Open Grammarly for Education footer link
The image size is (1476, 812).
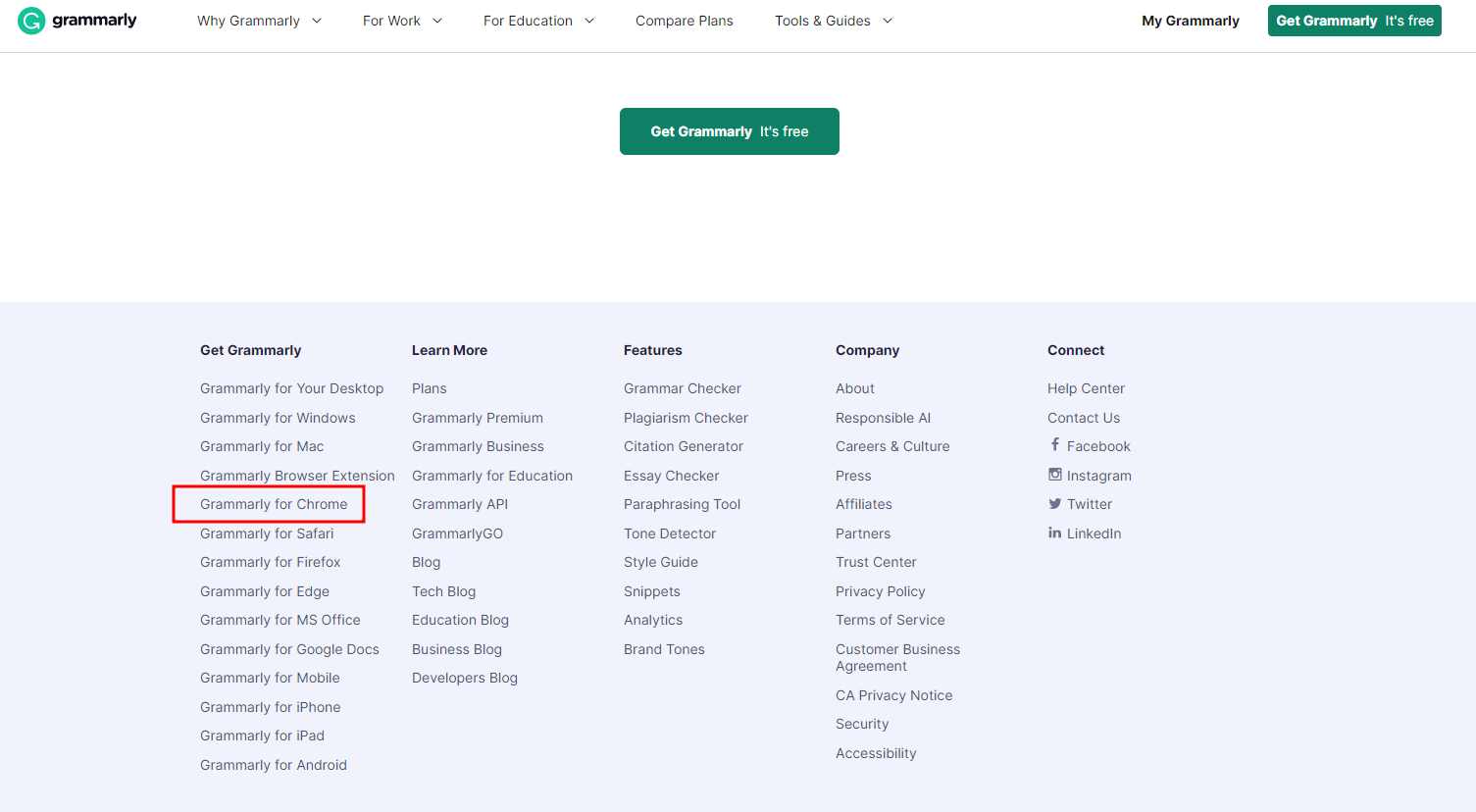(492, 476)
